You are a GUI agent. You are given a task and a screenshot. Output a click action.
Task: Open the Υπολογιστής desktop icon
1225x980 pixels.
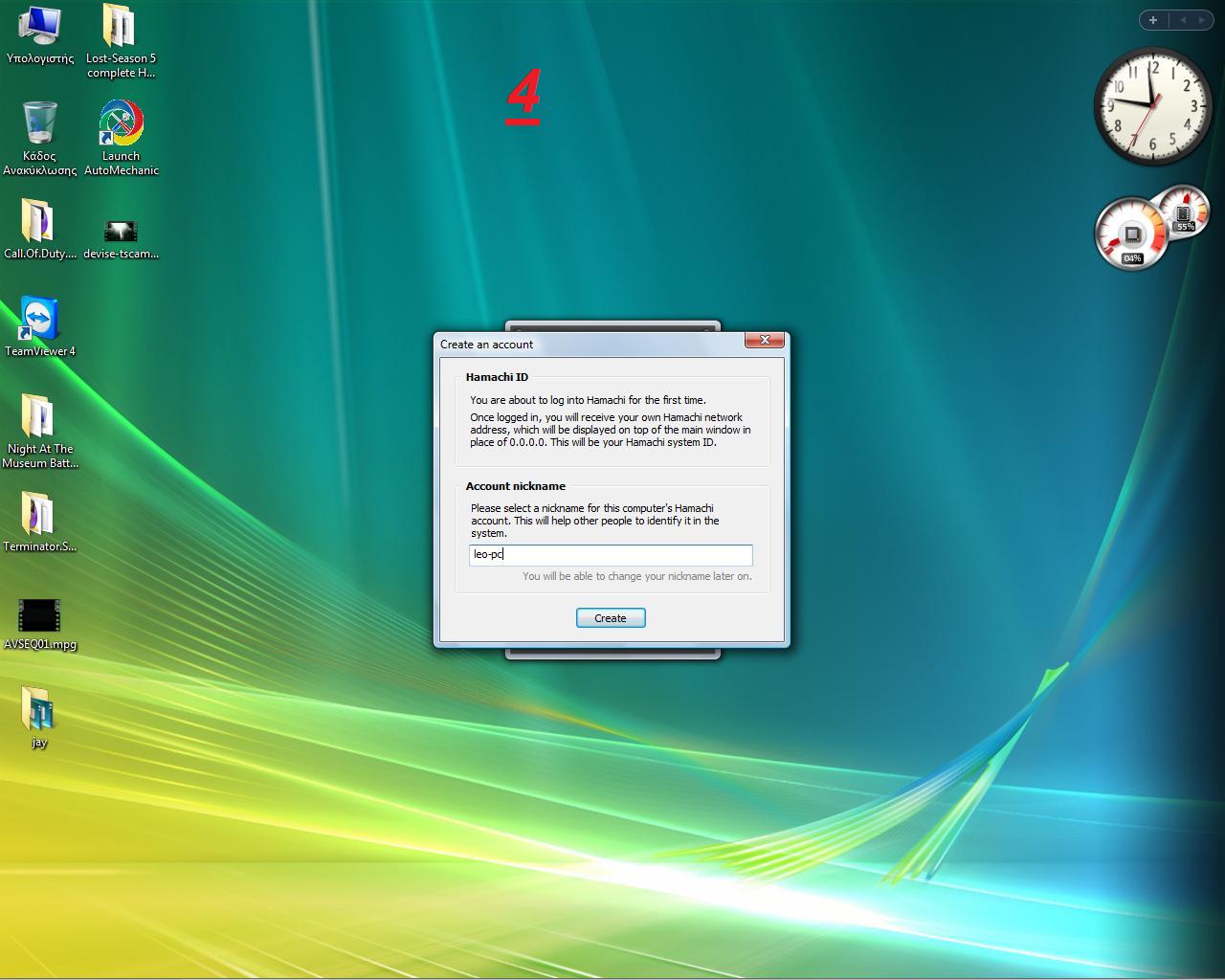point(40,35)
